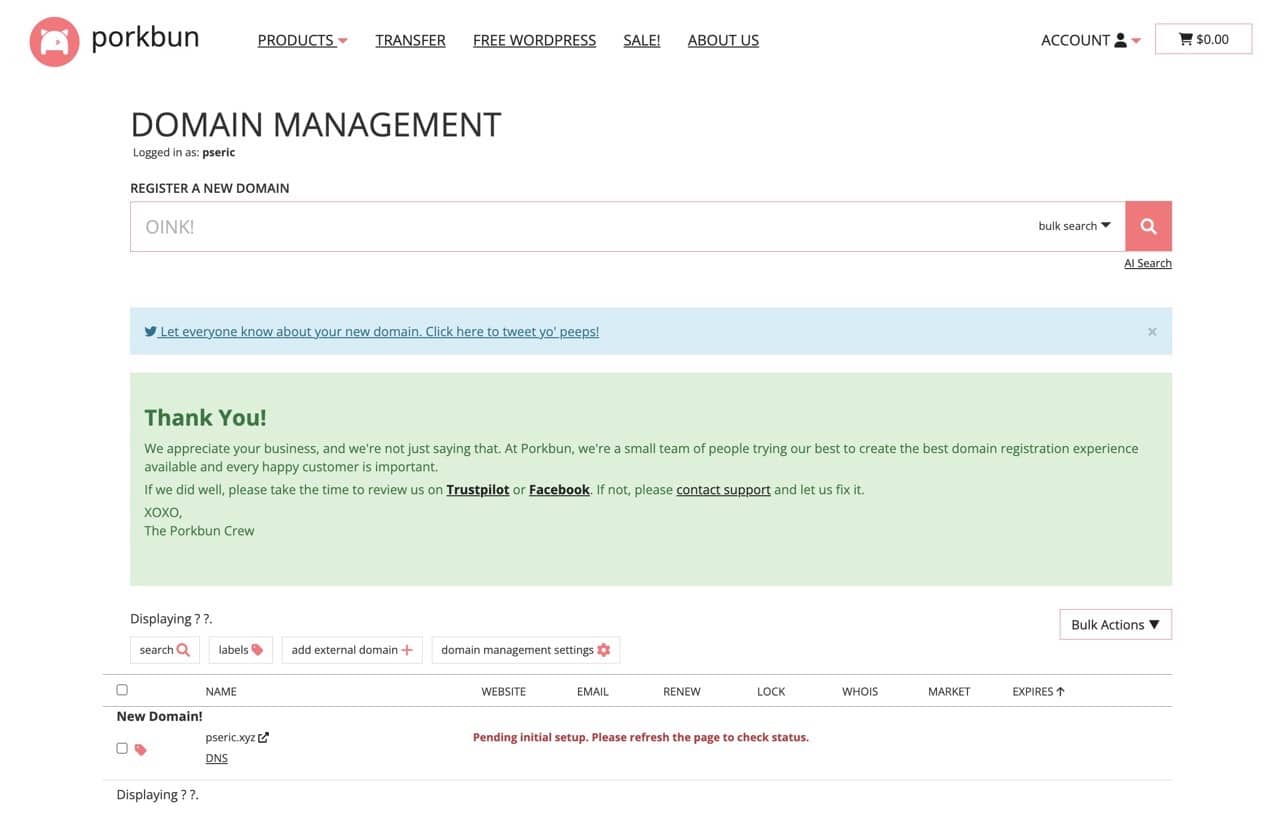Click the pseric.xyz domain name

[230, 737]
